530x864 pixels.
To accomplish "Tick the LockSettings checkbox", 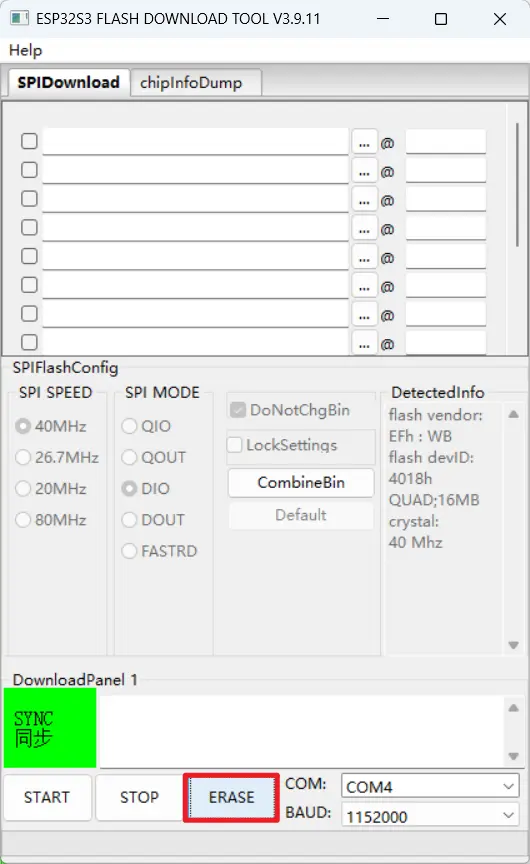I will point(235,445).
